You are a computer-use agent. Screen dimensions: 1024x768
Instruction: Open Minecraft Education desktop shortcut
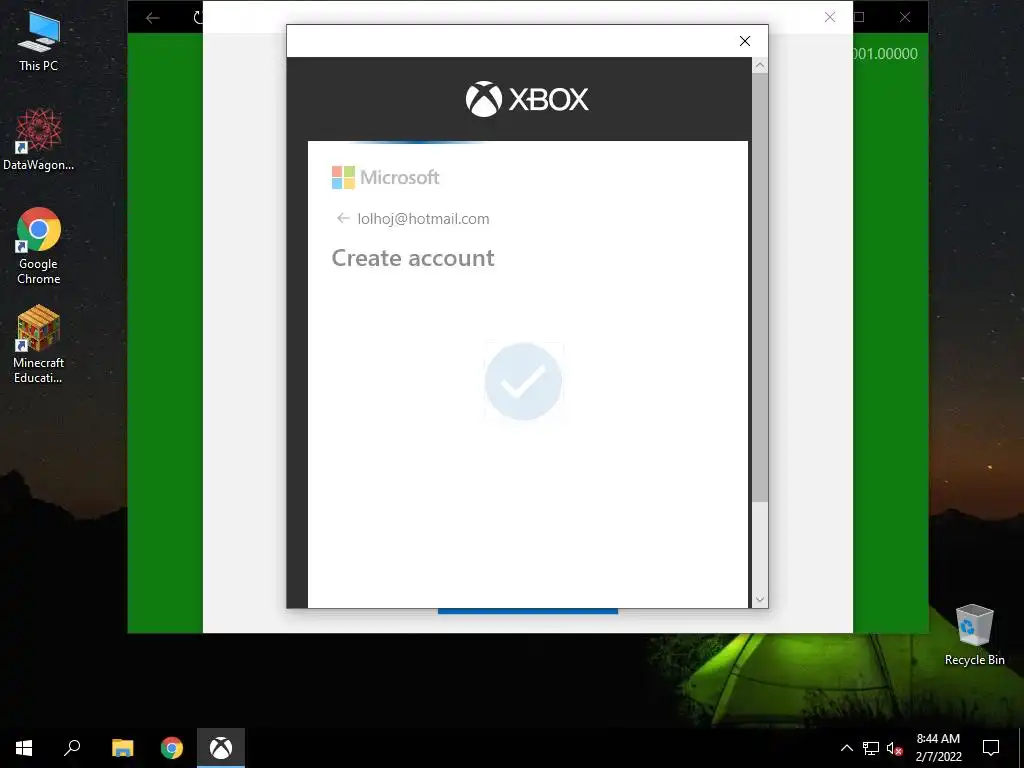click(39, 344)
